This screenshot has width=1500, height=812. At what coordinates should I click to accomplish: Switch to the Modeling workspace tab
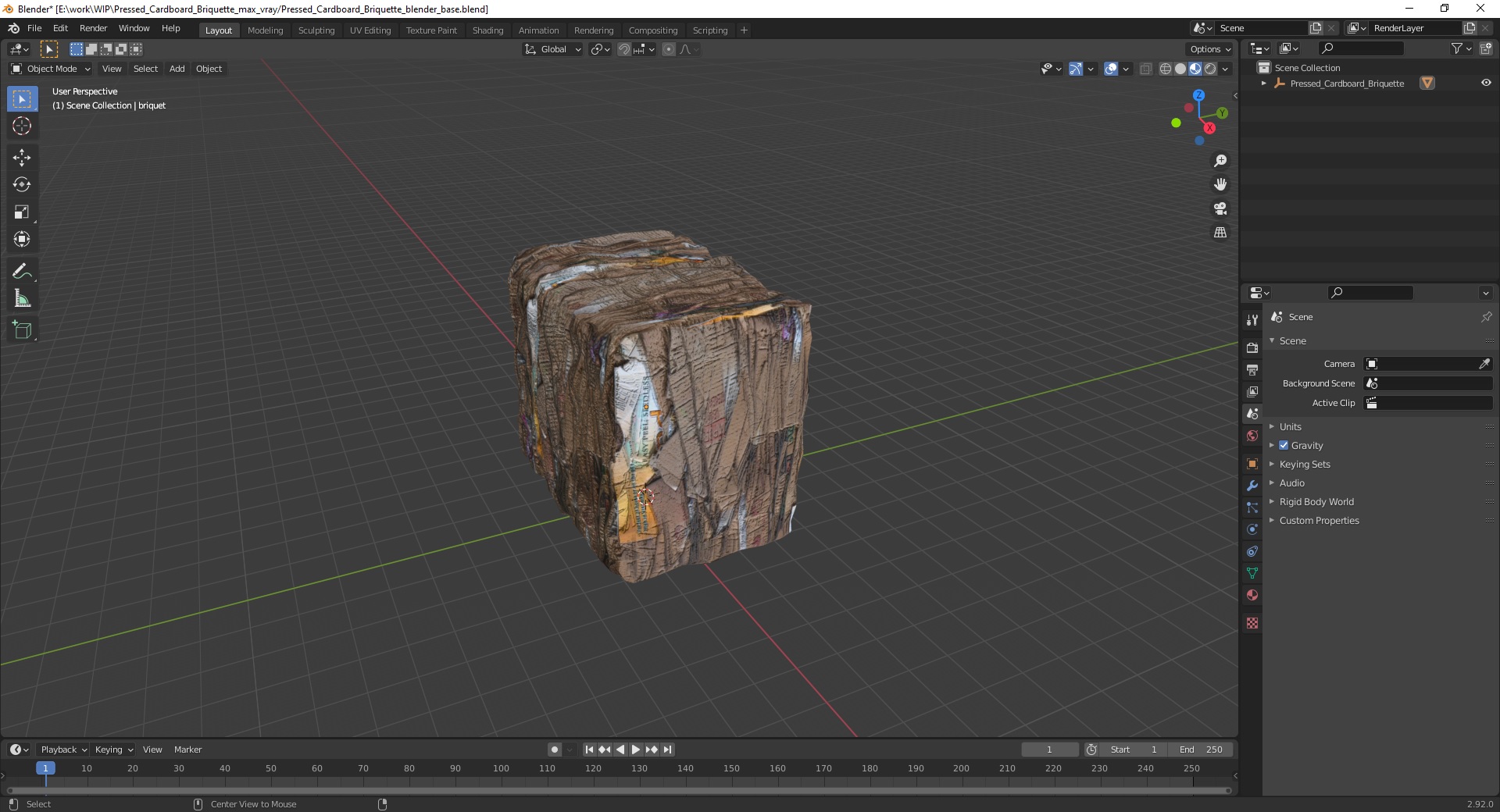265,30
